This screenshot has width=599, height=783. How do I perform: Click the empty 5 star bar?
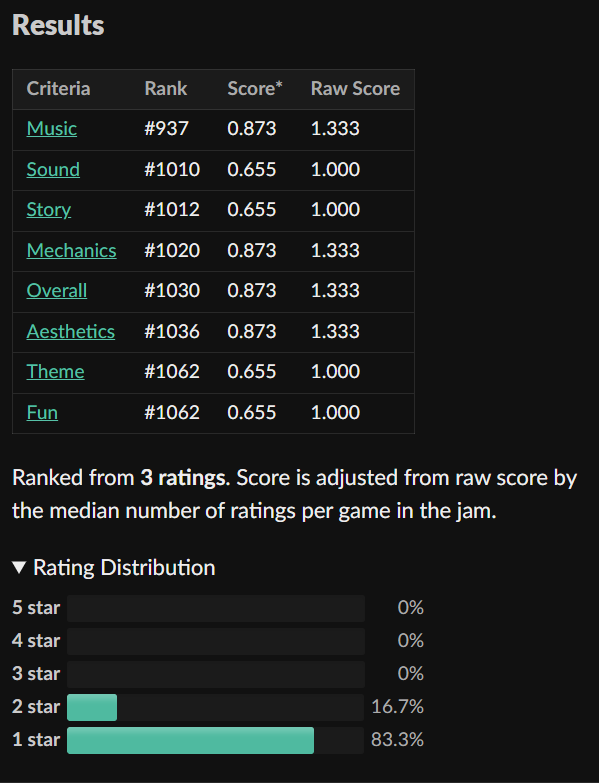pyautogui.click(x=216, y=608)
